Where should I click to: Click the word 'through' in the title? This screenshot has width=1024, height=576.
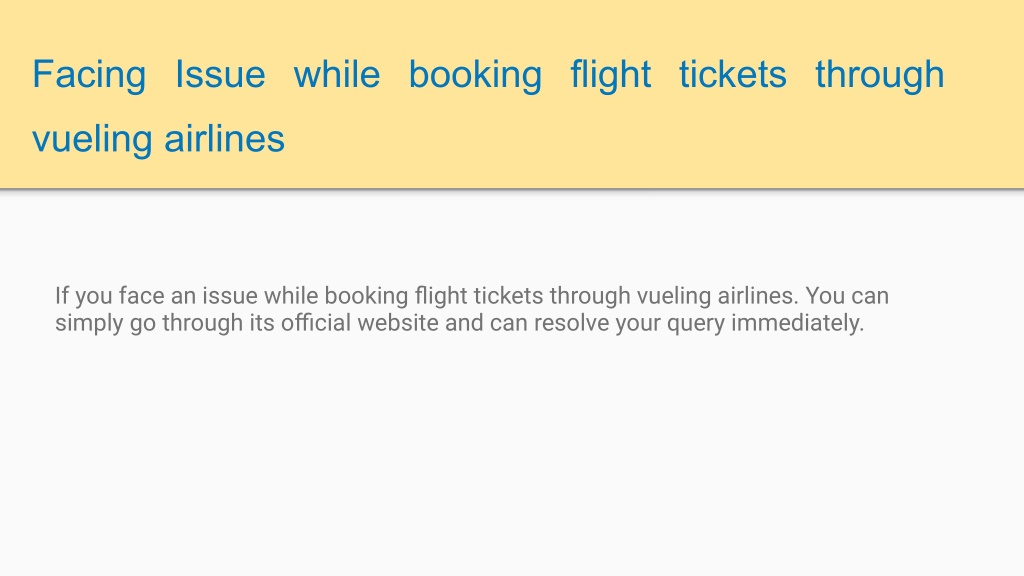tap(880, 75)
